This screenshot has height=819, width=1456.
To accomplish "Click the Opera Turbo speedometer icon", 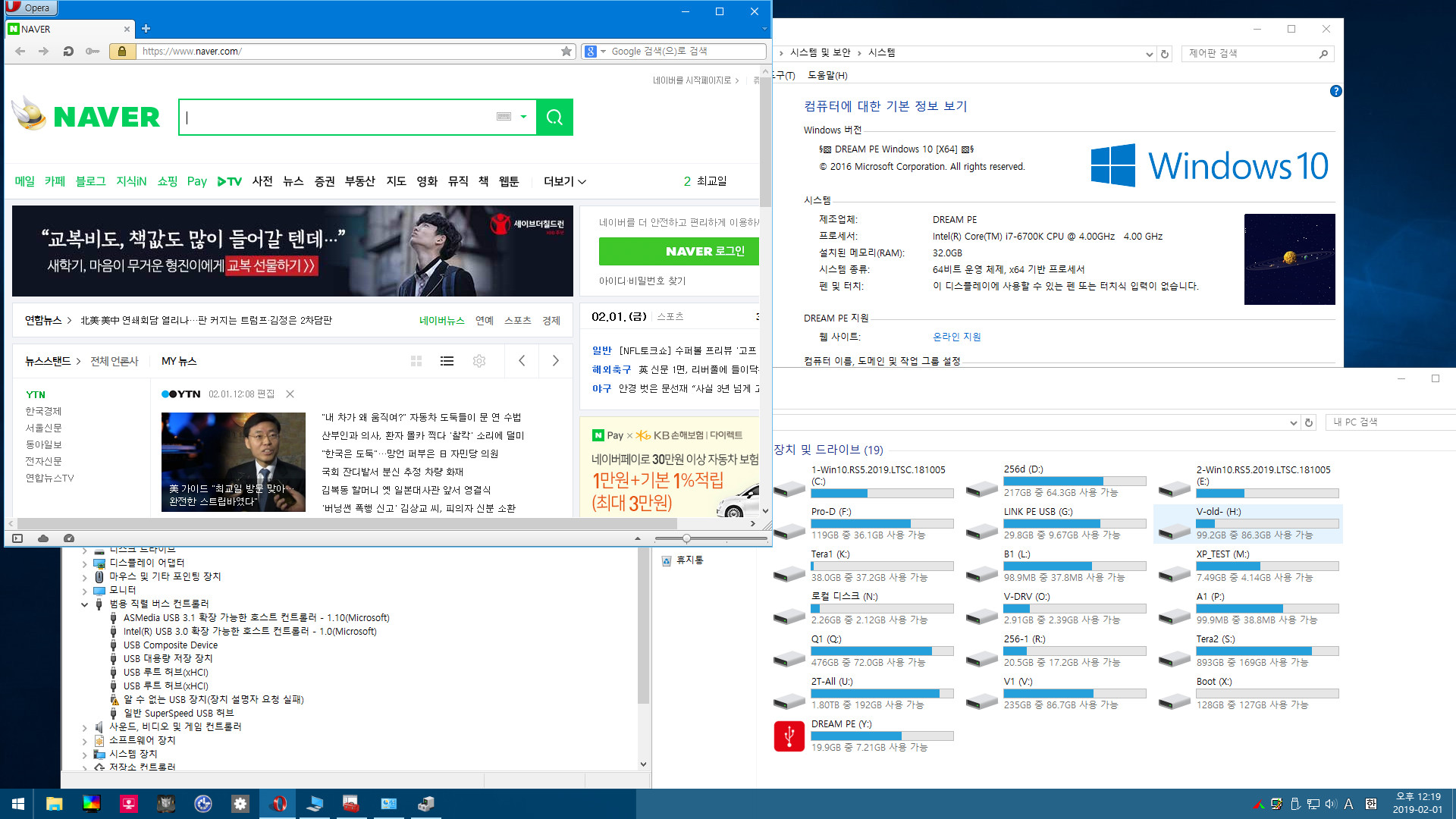I will [69, 538].
